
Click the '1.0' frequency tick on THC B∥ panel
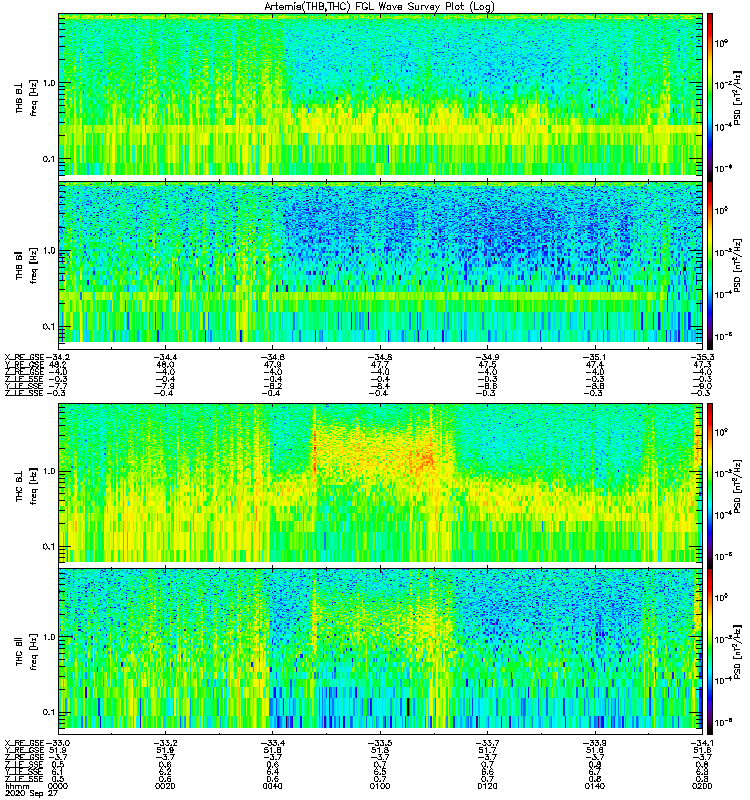(x=49, y=637)
